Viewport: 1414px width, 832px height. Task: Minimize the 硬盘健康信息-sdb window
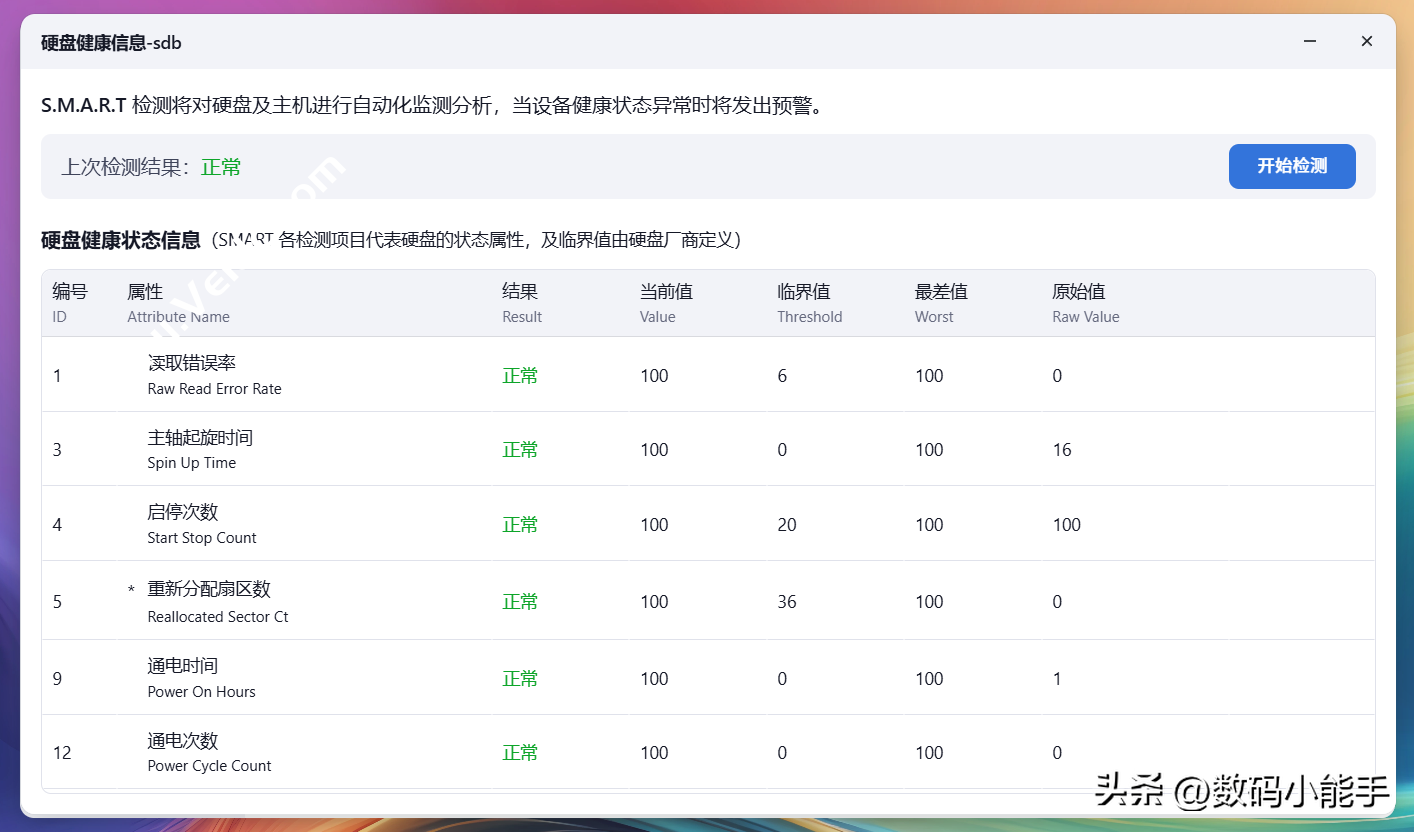tap(1310, 42)
